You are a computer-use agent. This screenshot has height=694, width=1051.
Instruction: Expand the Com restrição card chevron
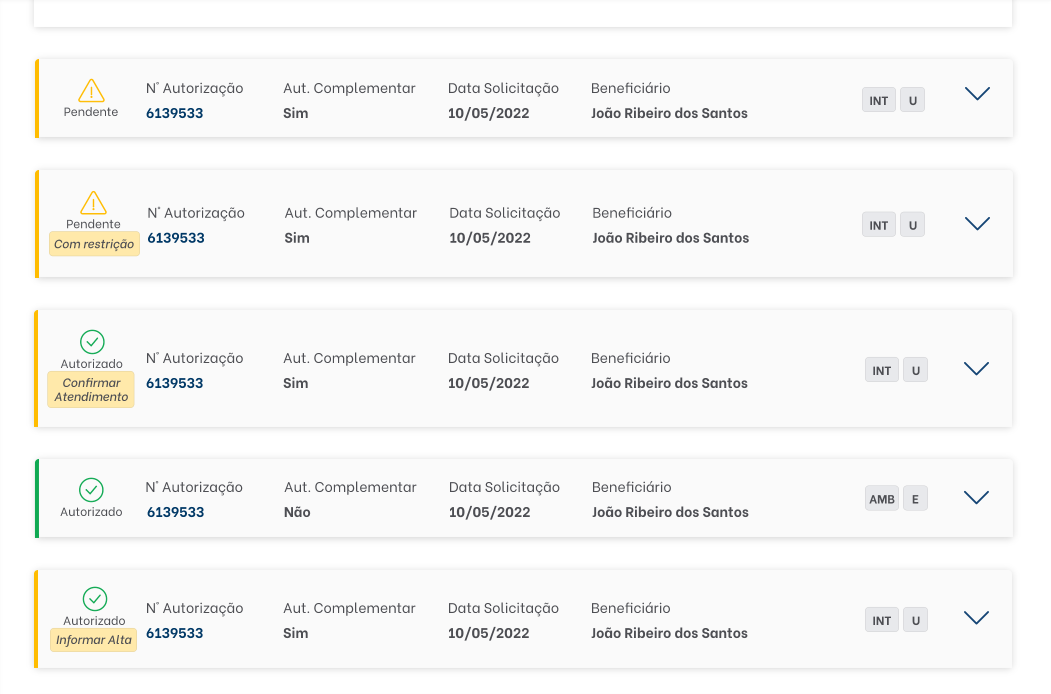(977, 223)
